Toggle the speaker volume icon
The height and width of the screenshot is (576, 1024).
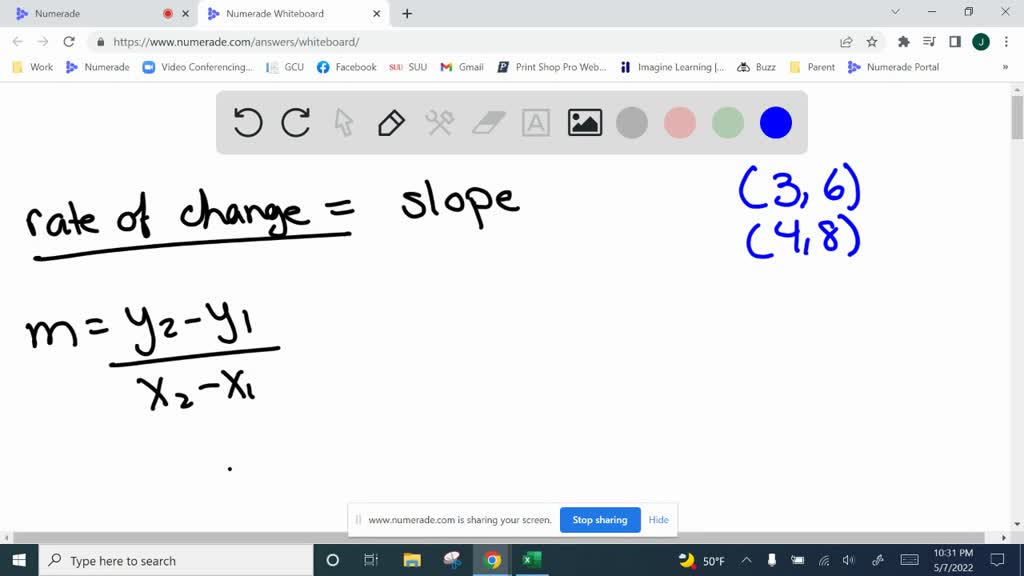point(848,560)
